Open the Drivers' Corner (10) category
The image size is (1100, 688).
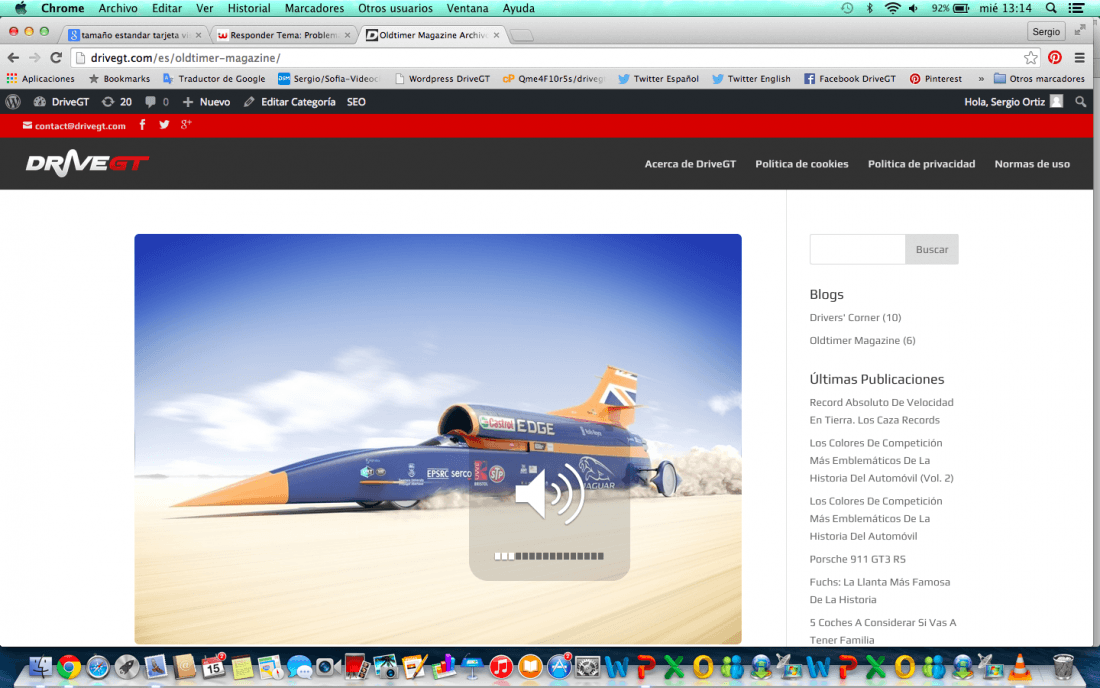coord(855,317)
